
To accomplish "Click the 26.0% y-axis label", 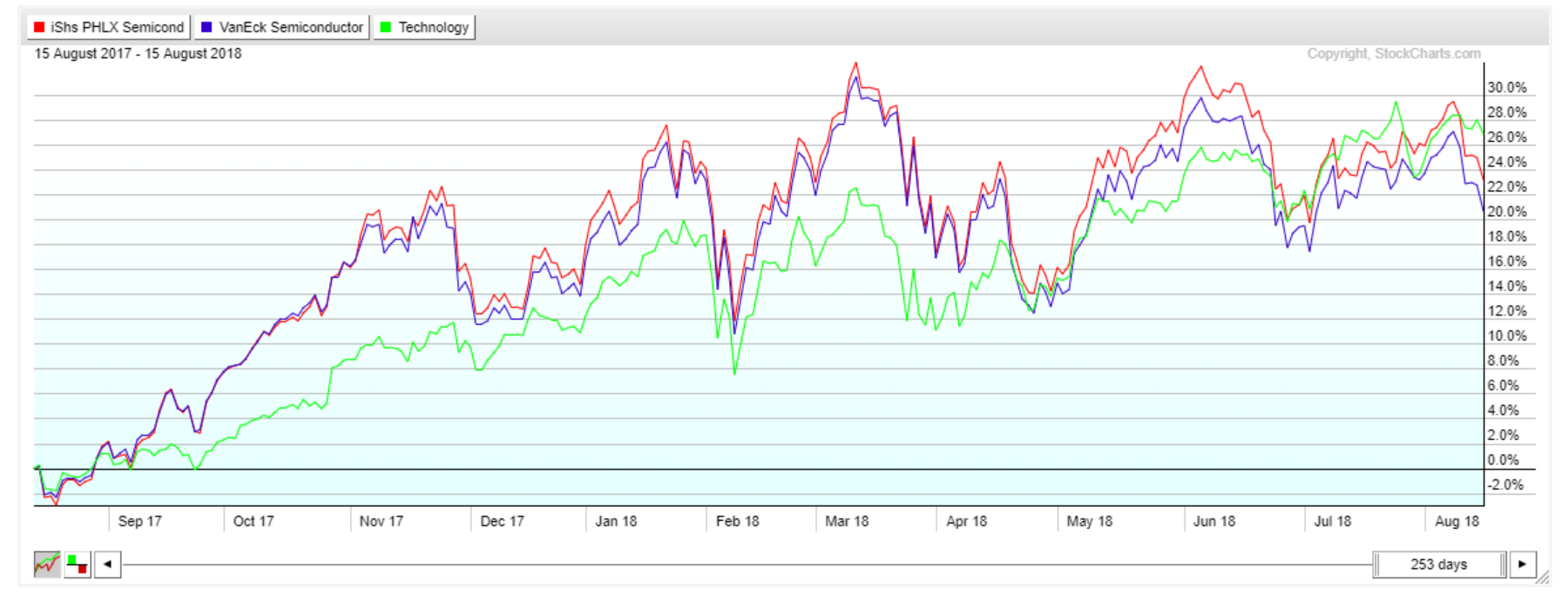I will 1507,137.
